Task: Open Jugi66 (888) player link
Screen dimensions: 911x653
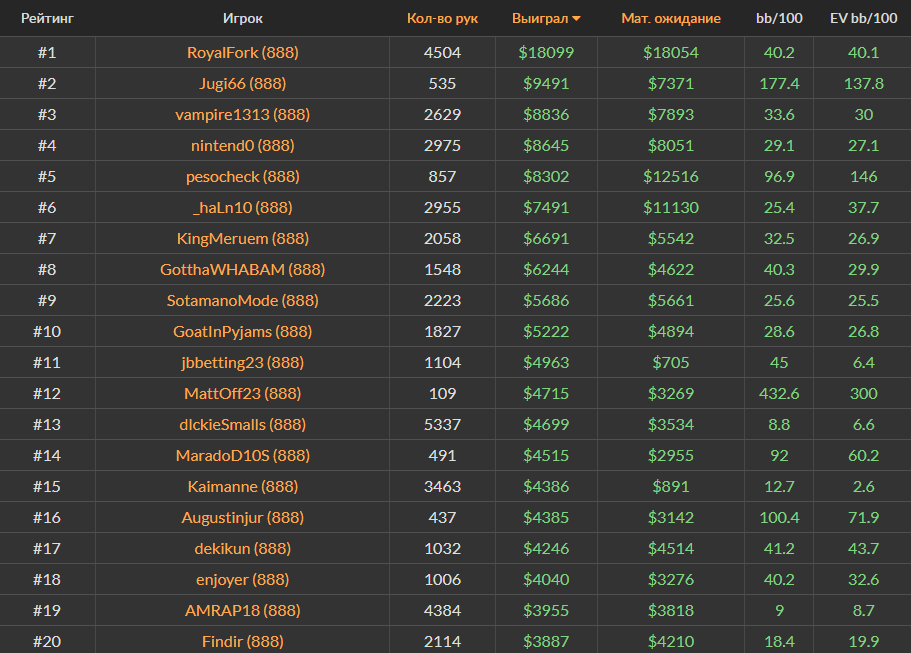Action: (243, 84)
